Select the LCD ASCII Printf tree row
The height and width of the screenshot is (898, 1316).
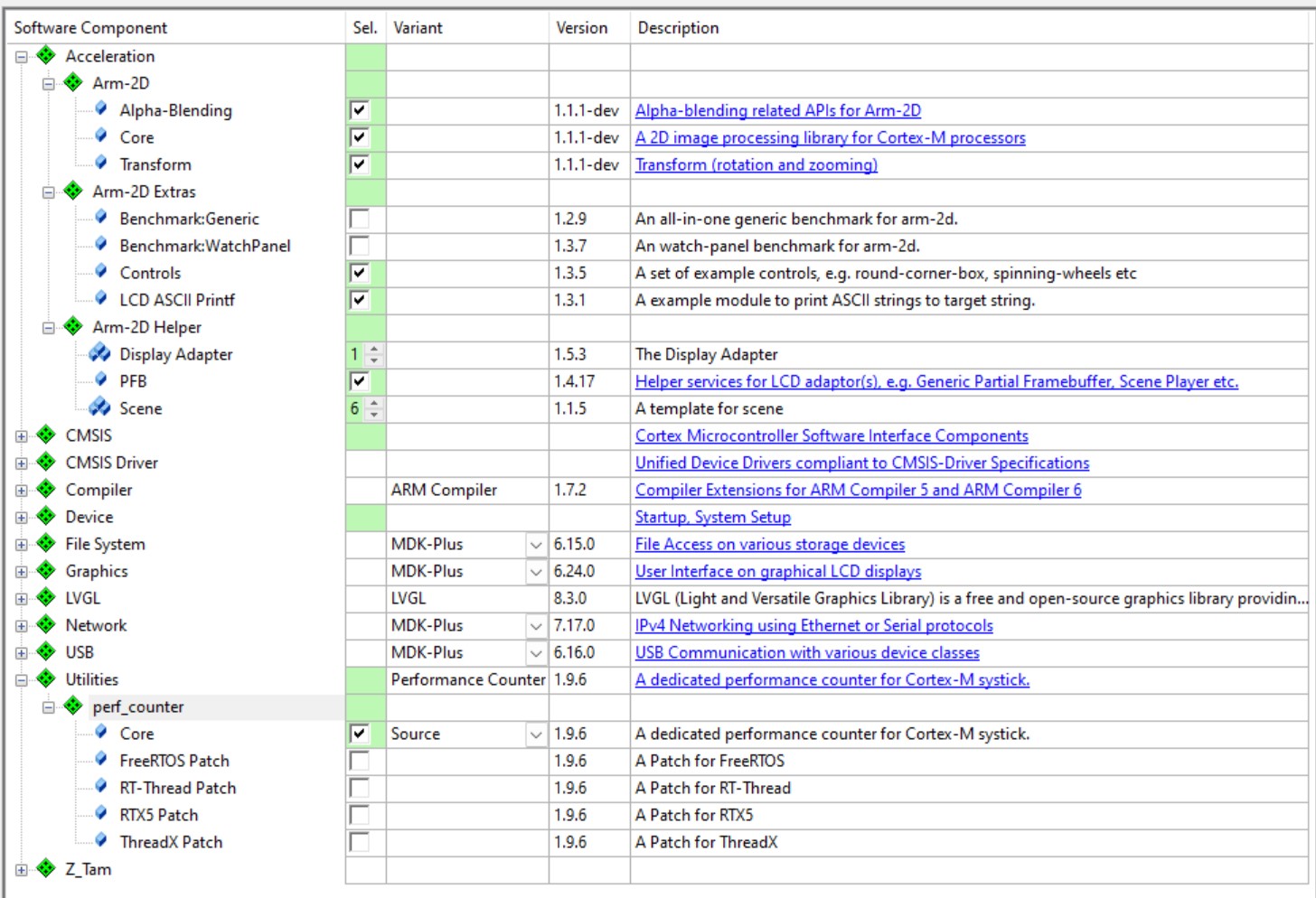(177, 300)
